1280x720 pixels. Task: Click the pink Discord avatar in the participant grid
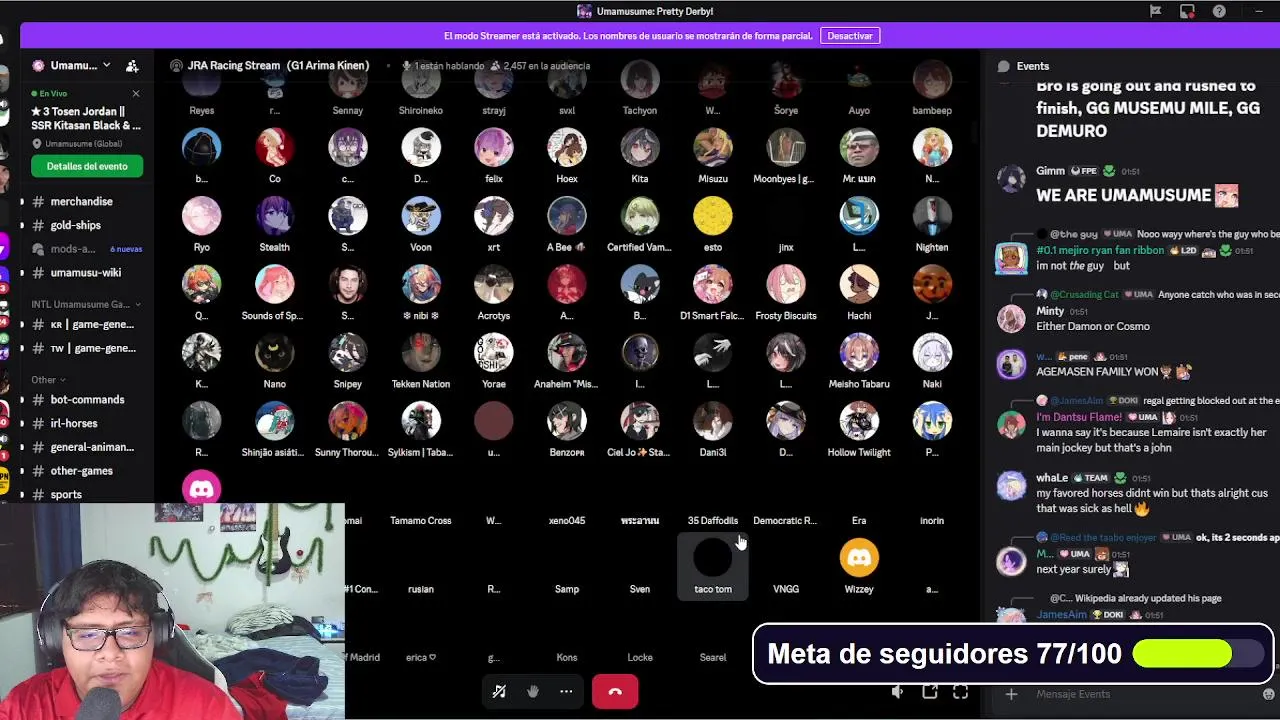202,489
